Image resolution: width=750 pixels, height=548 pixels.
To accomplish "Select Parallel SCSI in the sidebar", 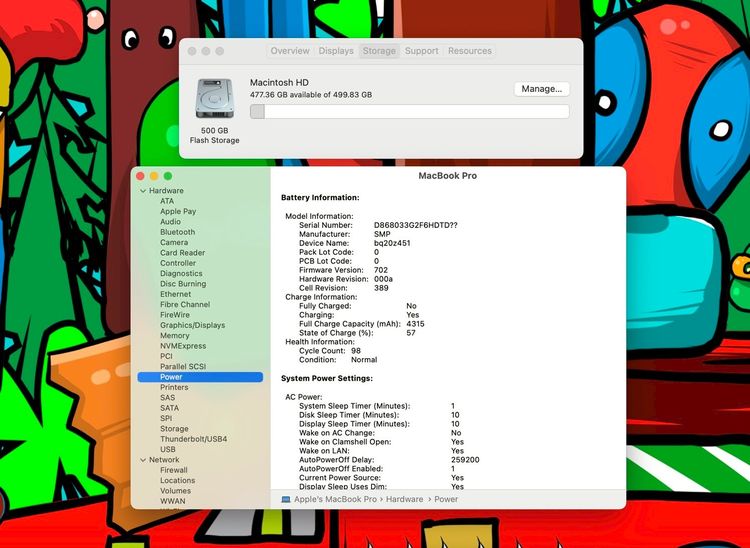I will coord(183,367).
